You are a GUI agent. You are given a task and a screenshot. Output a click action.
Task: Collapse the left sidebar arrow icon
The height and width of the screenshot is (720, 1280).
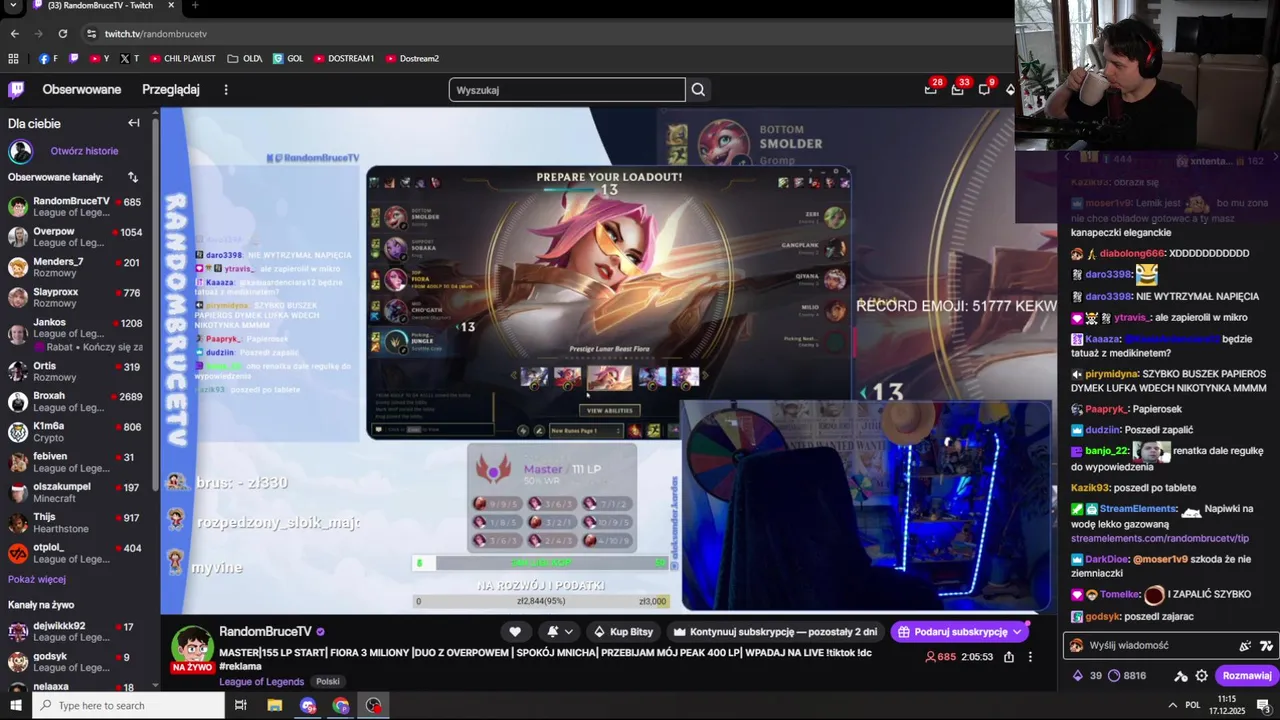click(134, 123)
